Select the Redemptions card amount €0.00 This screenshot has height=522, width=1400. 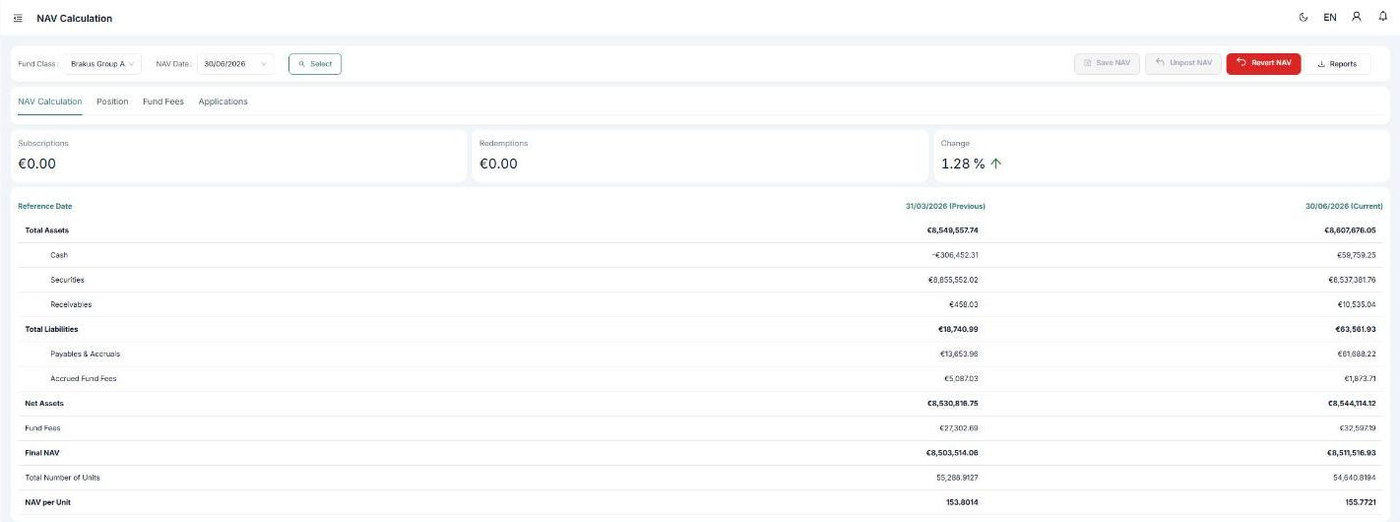498,164
